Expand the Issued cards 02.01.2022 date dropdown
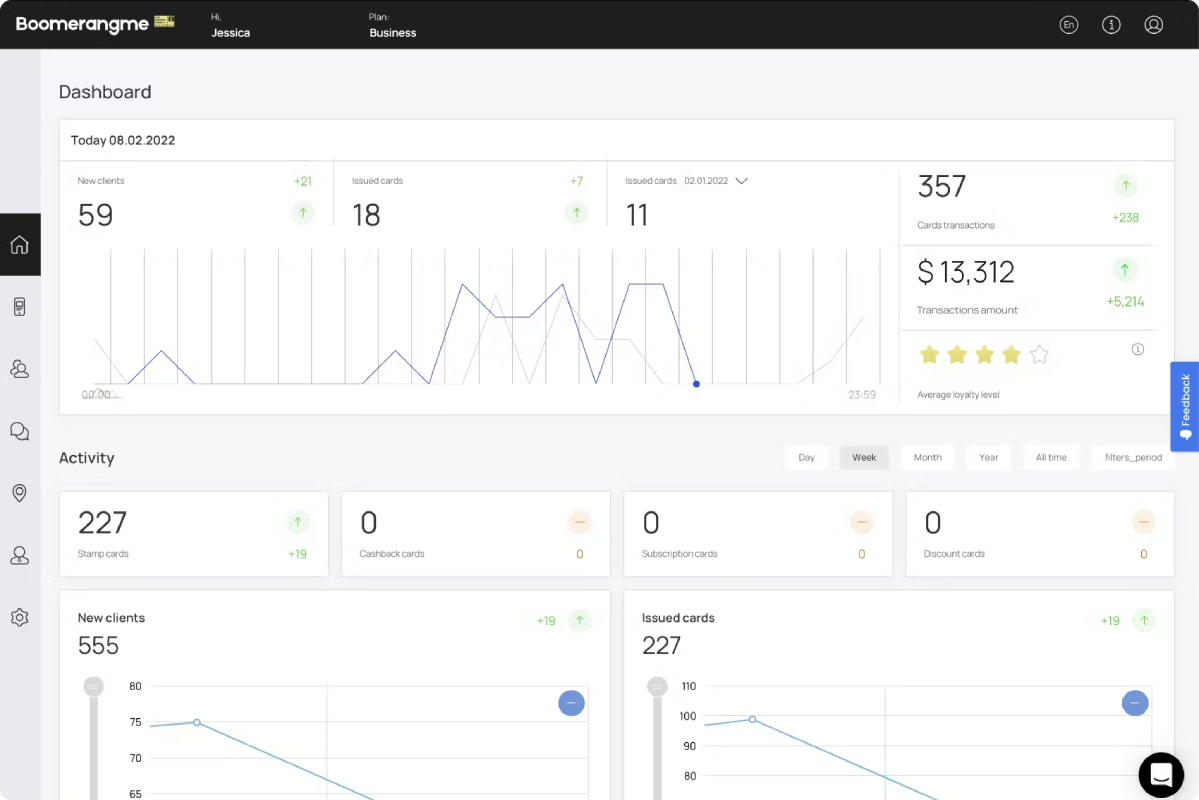This screenshot has width=1199, height=800. point(742,181)
